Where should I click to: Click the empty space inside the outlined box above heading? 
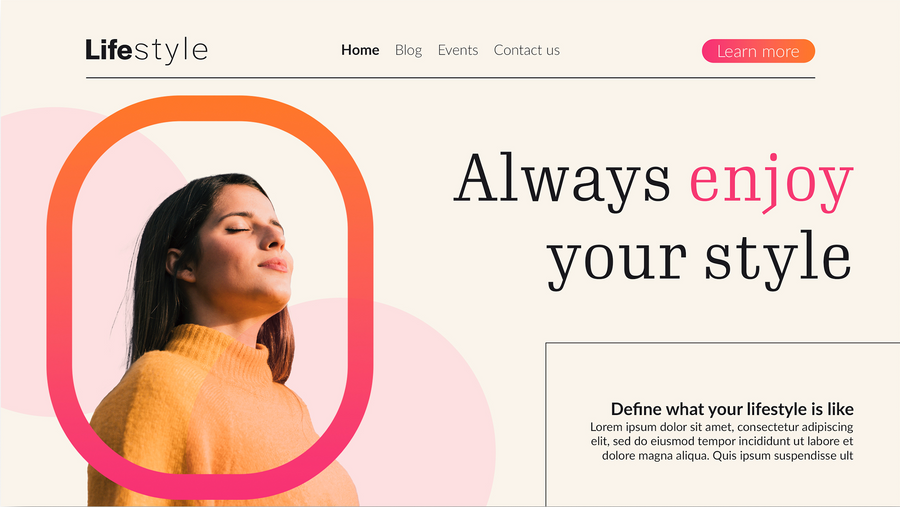pos(723,370)
